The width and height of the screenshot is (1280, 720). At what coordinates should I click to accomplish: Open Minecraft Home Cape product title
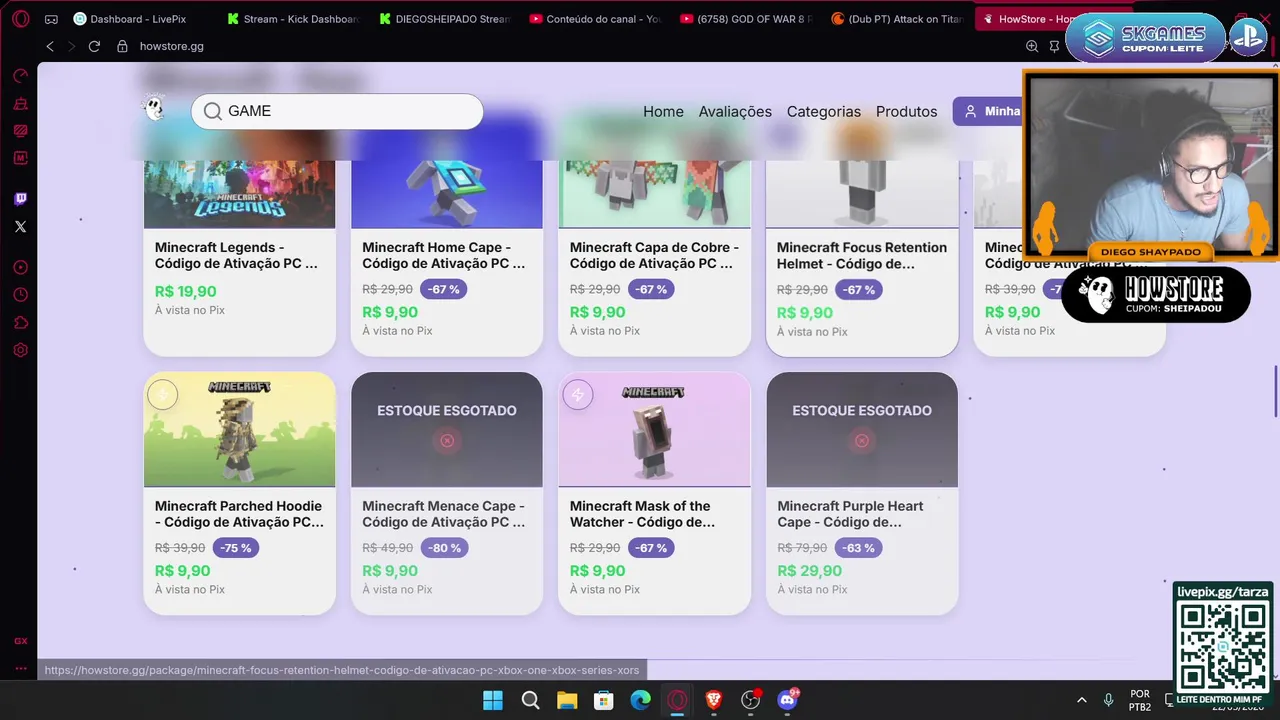443,255
